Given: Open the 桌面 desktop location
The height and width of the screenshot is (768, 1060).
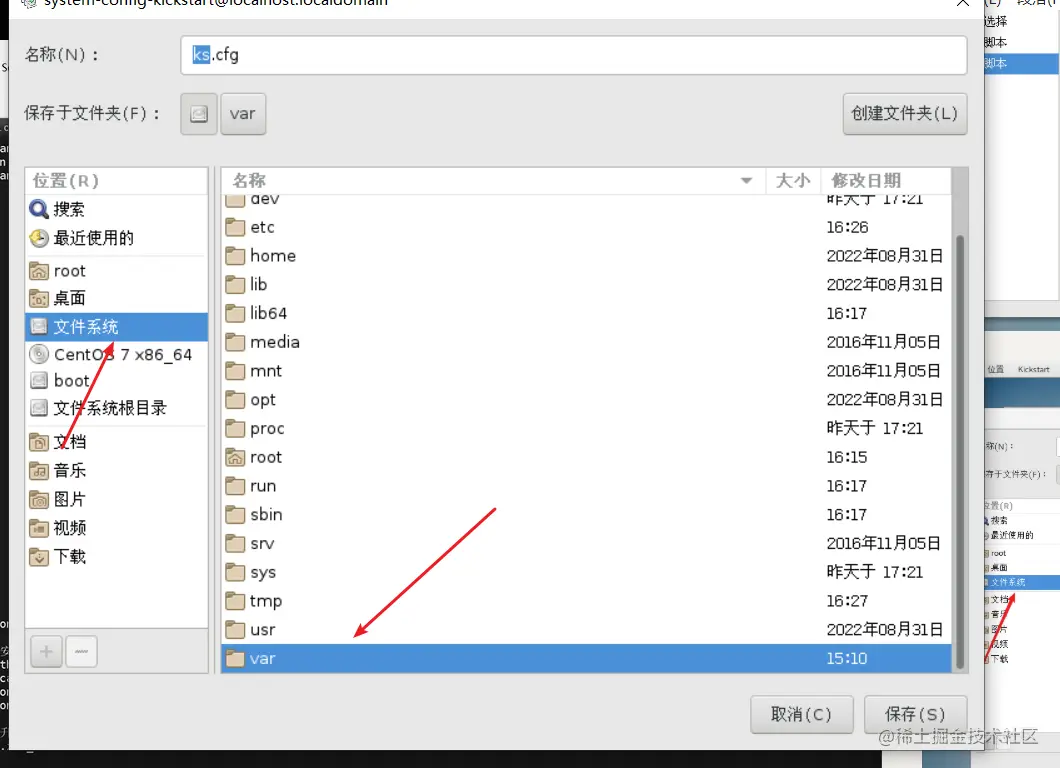Looking at the screenshot, I should click(x=70, y=298).
